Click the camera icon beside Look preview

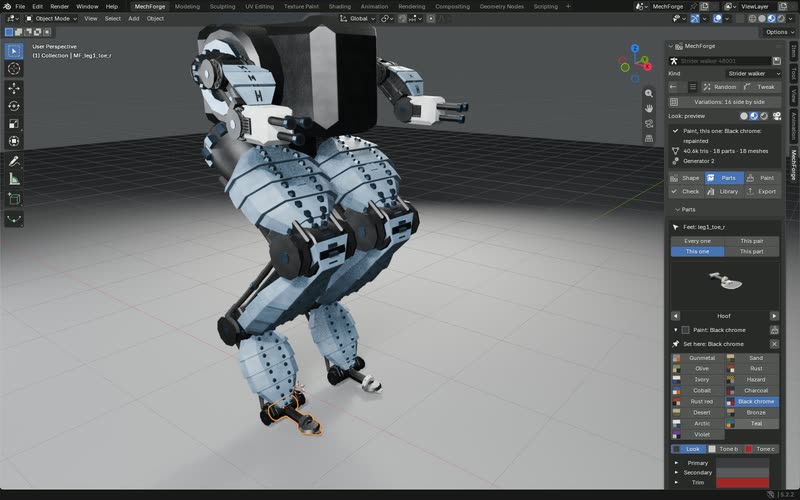click(x=777, y=116)
